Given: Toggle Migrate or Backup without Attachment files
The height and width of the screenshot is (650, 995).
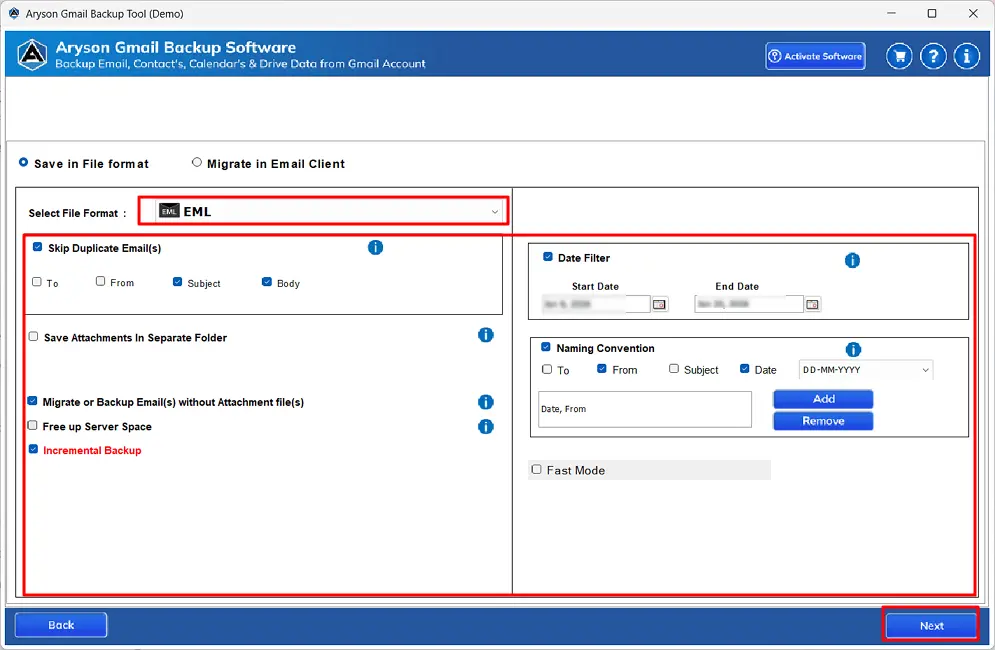Looking at the screenshot, I should (x=32, y=401).
